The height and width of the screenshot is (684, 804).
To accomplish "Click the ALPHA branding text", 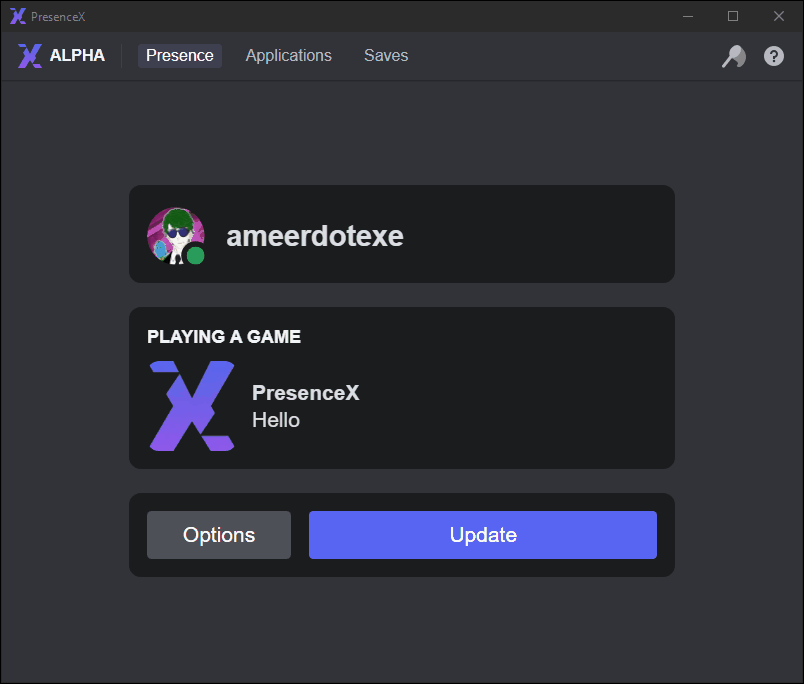I will (x=79, y=55).
